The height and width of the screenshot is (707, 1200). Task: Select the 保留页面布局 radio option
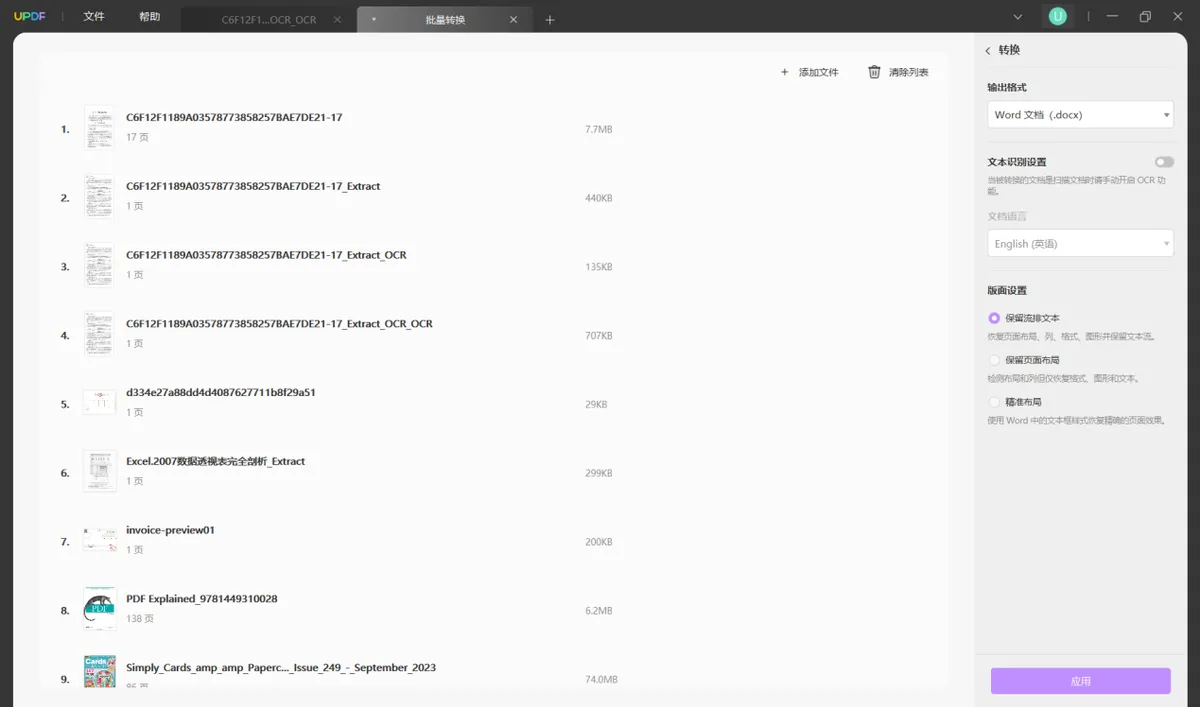(994, 360)
